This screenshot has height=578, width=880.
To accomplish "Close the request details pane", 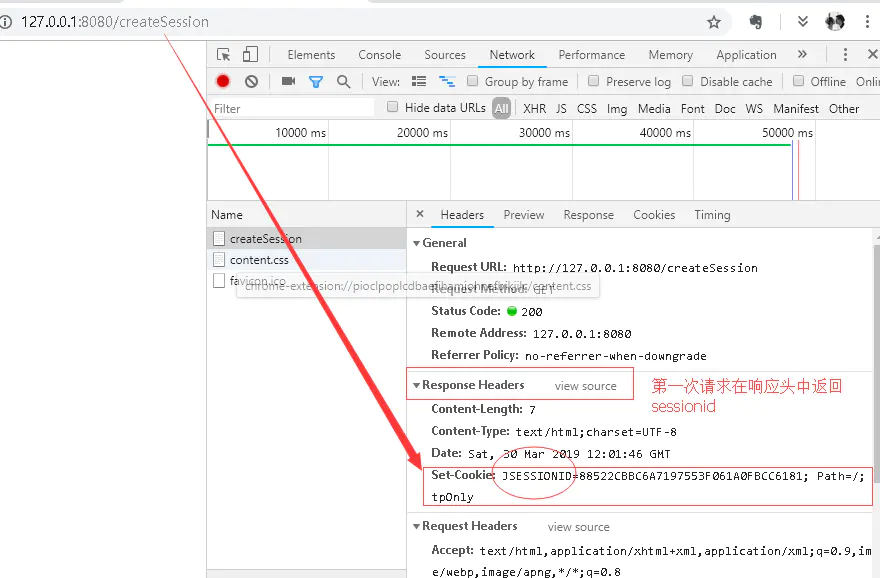I will tap(420, 214).
